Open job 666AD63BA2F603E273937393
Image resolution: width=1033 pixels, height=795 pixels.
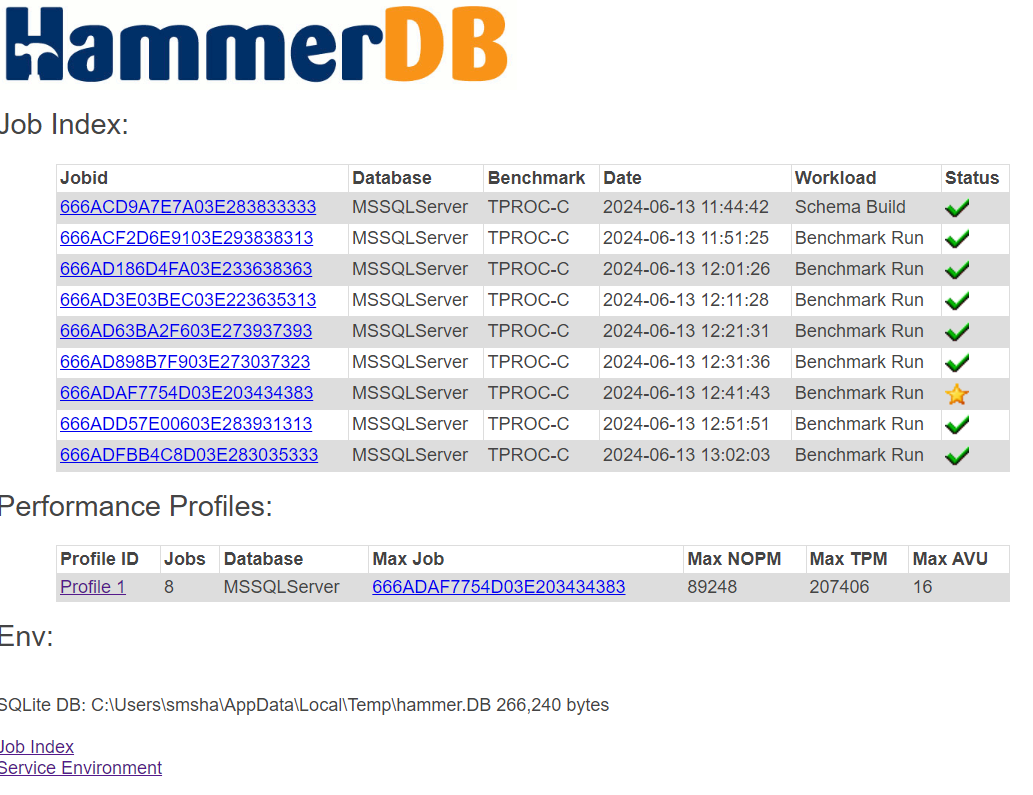[186, 331]
